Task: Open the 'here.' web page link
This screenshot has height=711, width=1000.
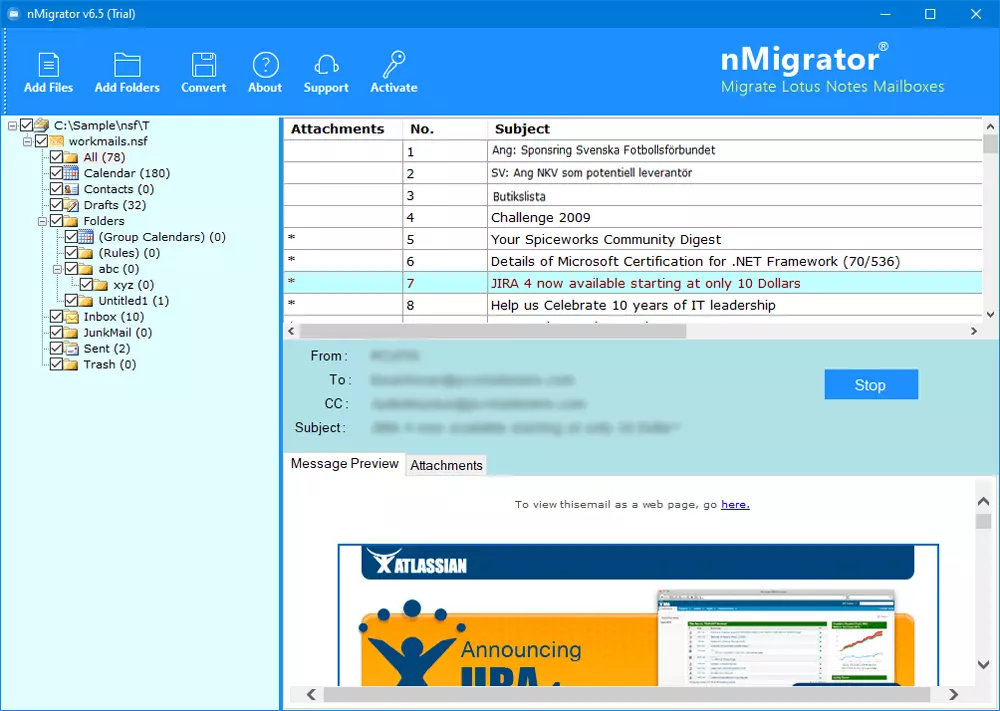Action: tap(735, 504)
